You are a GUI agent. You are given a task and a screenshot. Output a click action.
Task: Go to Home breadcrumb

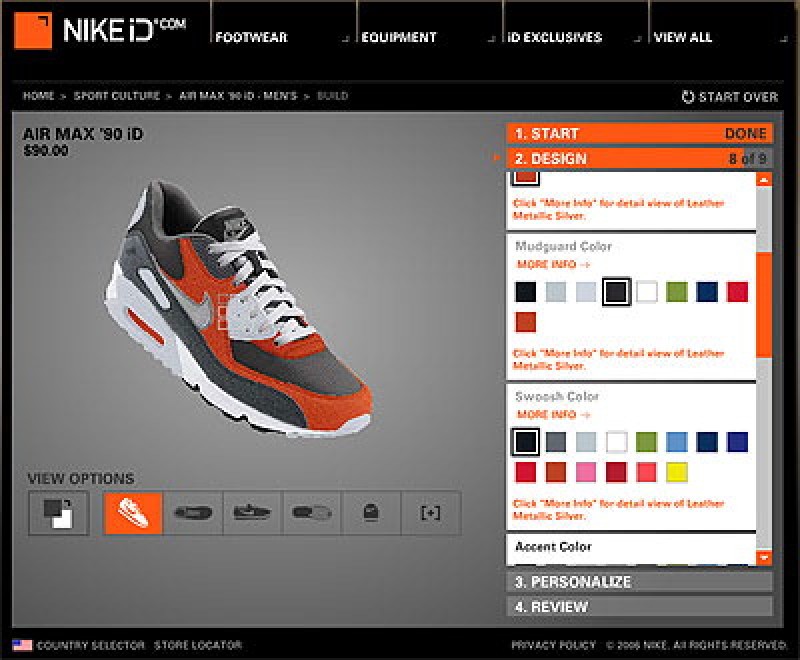point(39,96)
